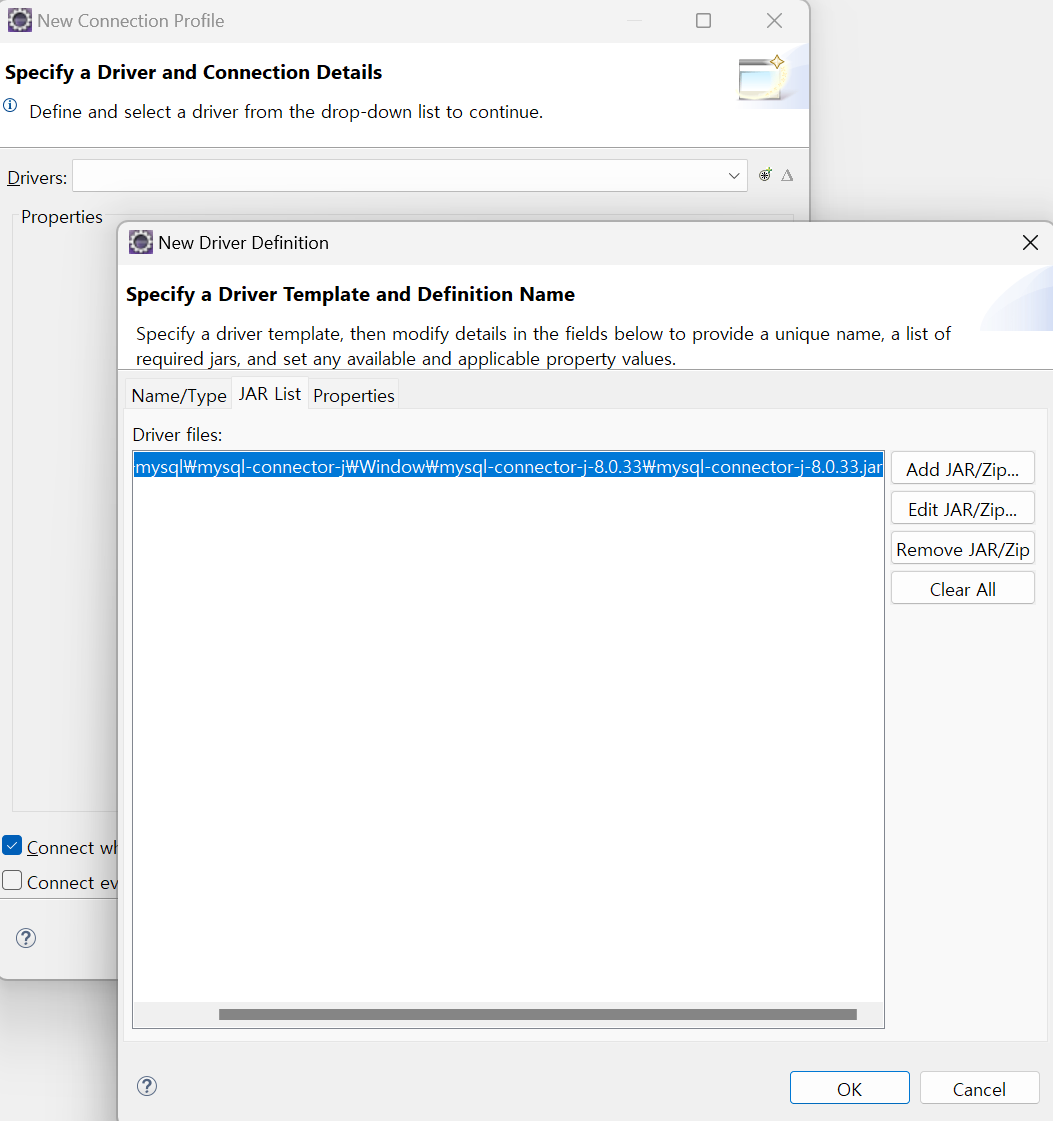Maximize the New Connection Profile window
This screenshot has width=1053, height=1121.
703,20
